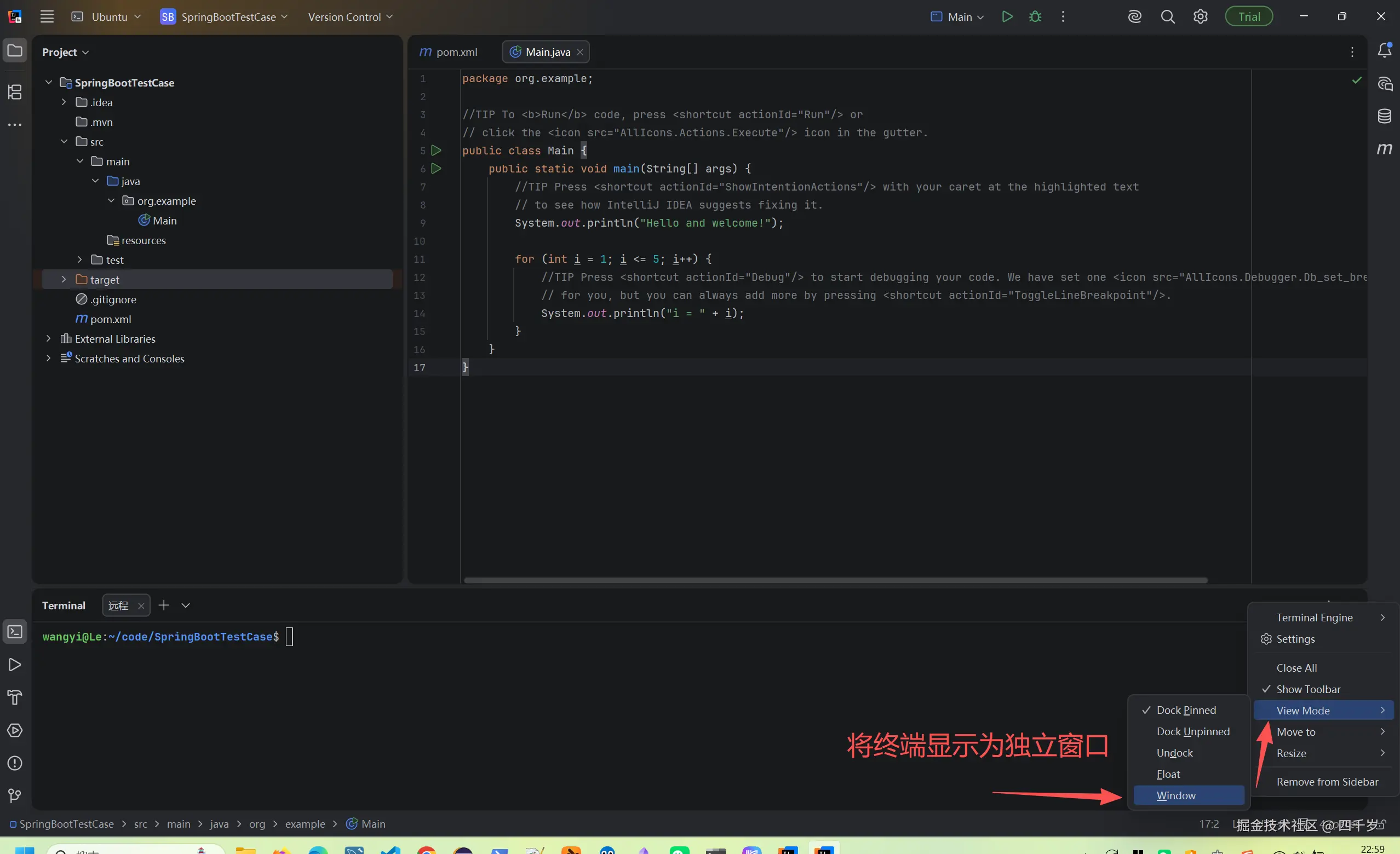Select Dock Pinned view mode
1400x854 pixels.
click(x=1186, y=711)
